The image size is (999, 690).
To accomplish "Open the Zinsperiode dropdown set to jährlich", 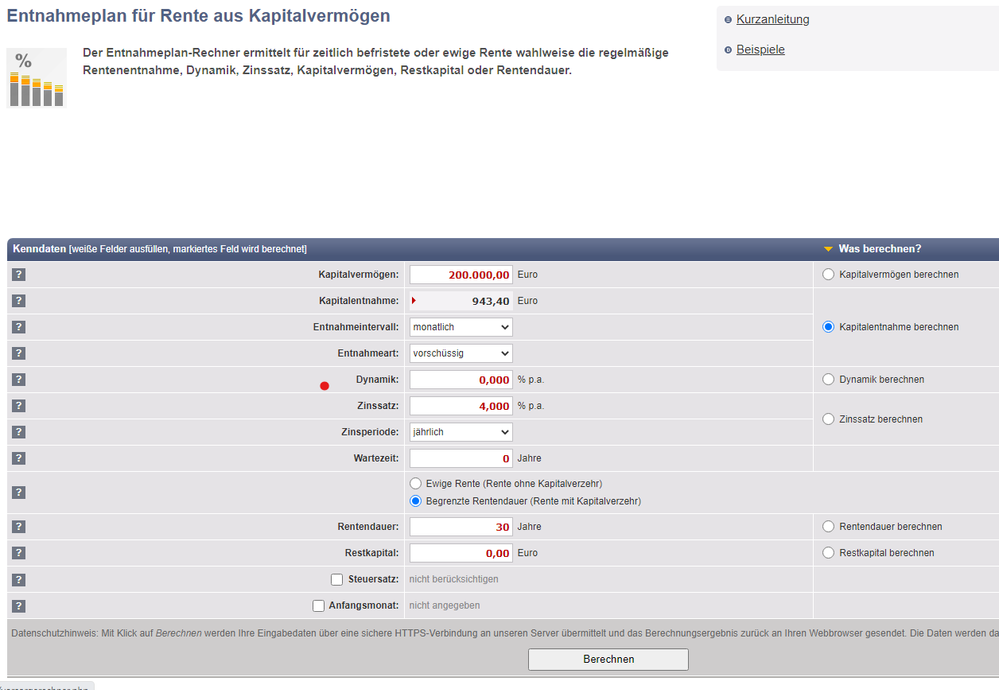I will click(461, 432).
